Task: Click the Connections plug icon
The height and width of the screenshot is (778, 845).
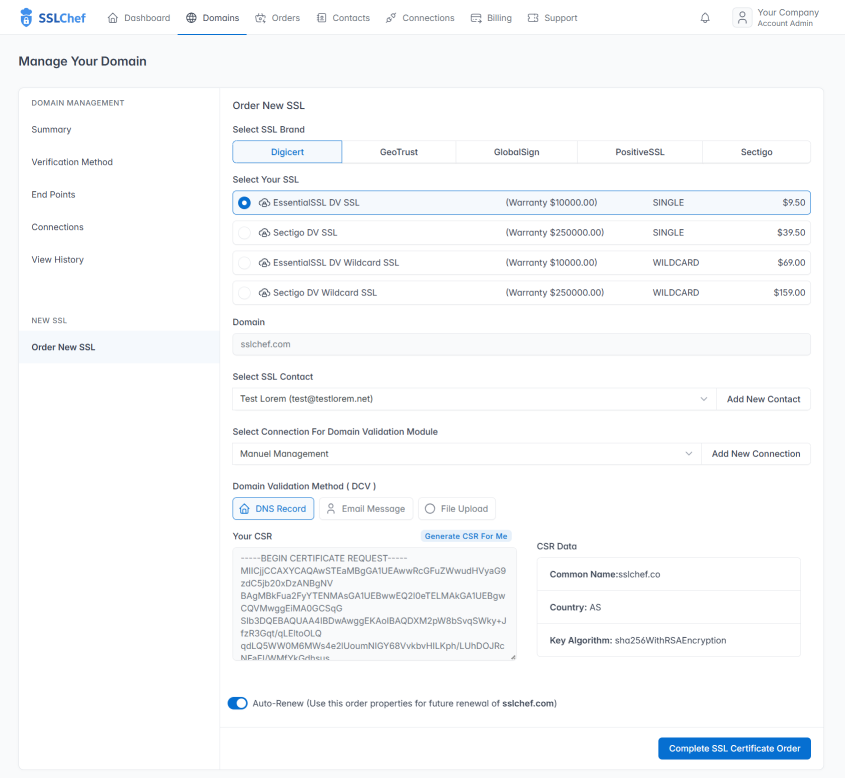Action: (x=391, y=18)
